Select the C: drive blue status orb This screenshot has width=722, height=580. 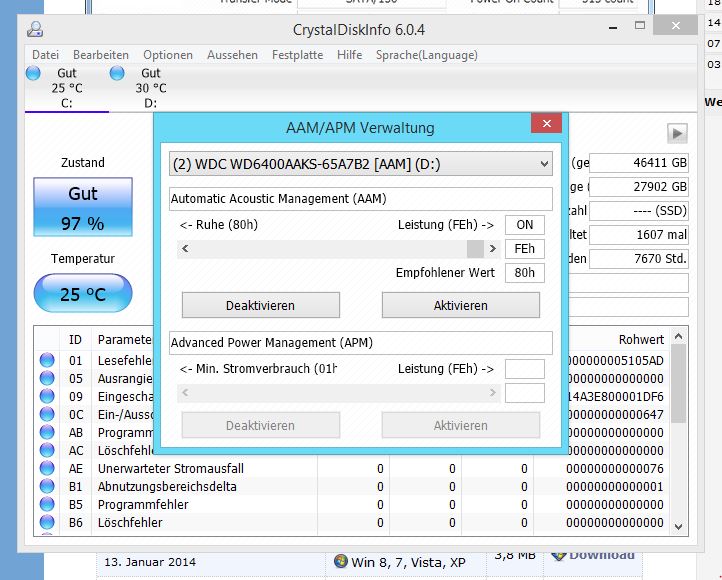point(33,73)
